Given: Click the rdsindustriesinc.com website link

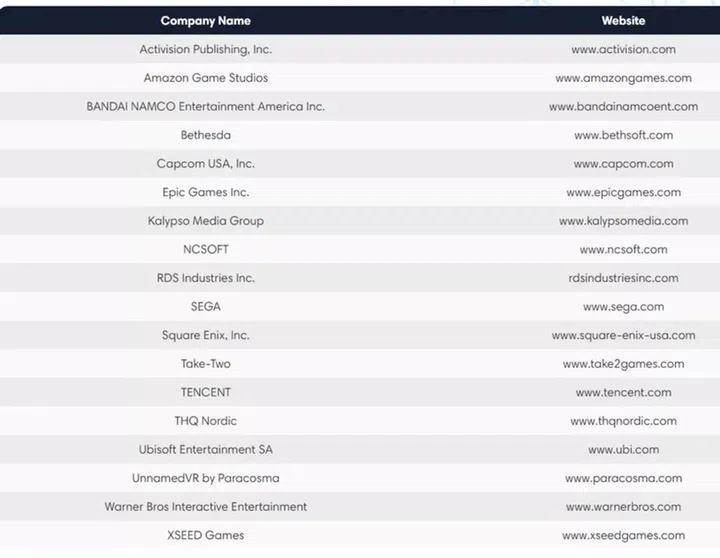Looking at the screenshot, I should pyautogui.click(x=623, y=278).
